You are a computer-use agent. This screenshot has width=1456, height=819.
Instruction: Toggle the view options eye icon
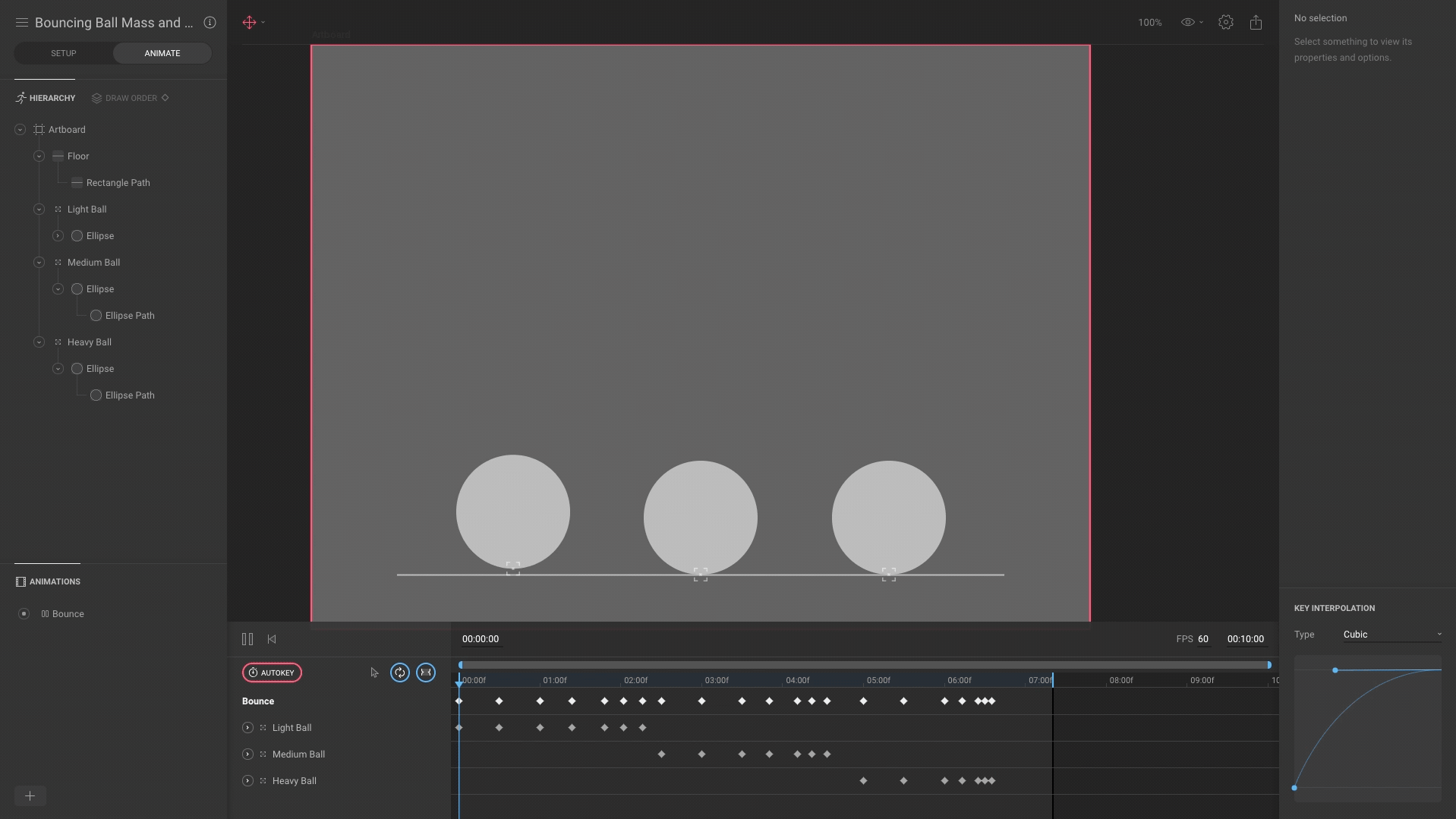[x=1188, y=23]
